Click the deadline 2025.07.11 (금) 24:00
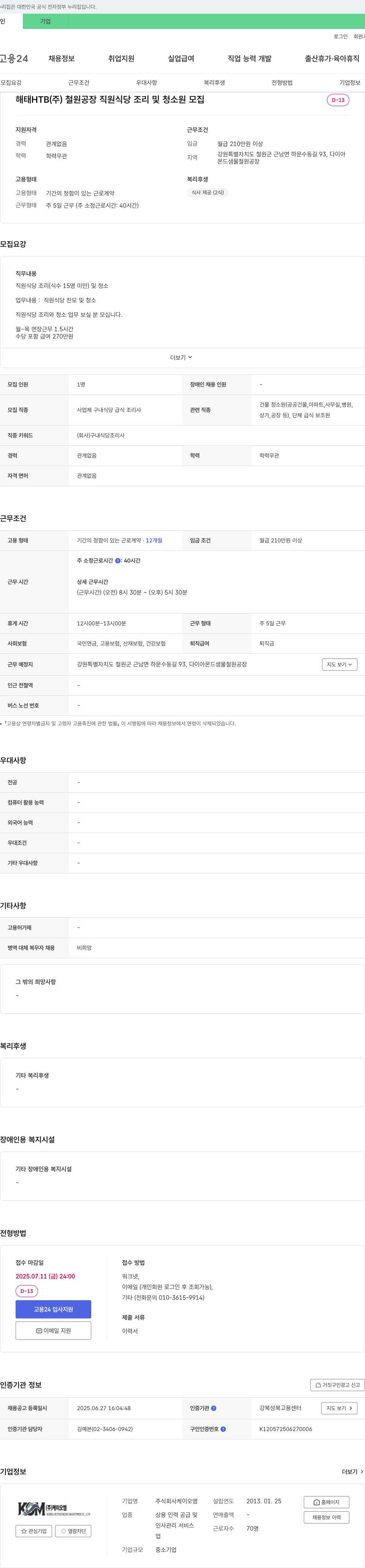365x1568 pixels. pos(45,1276)
